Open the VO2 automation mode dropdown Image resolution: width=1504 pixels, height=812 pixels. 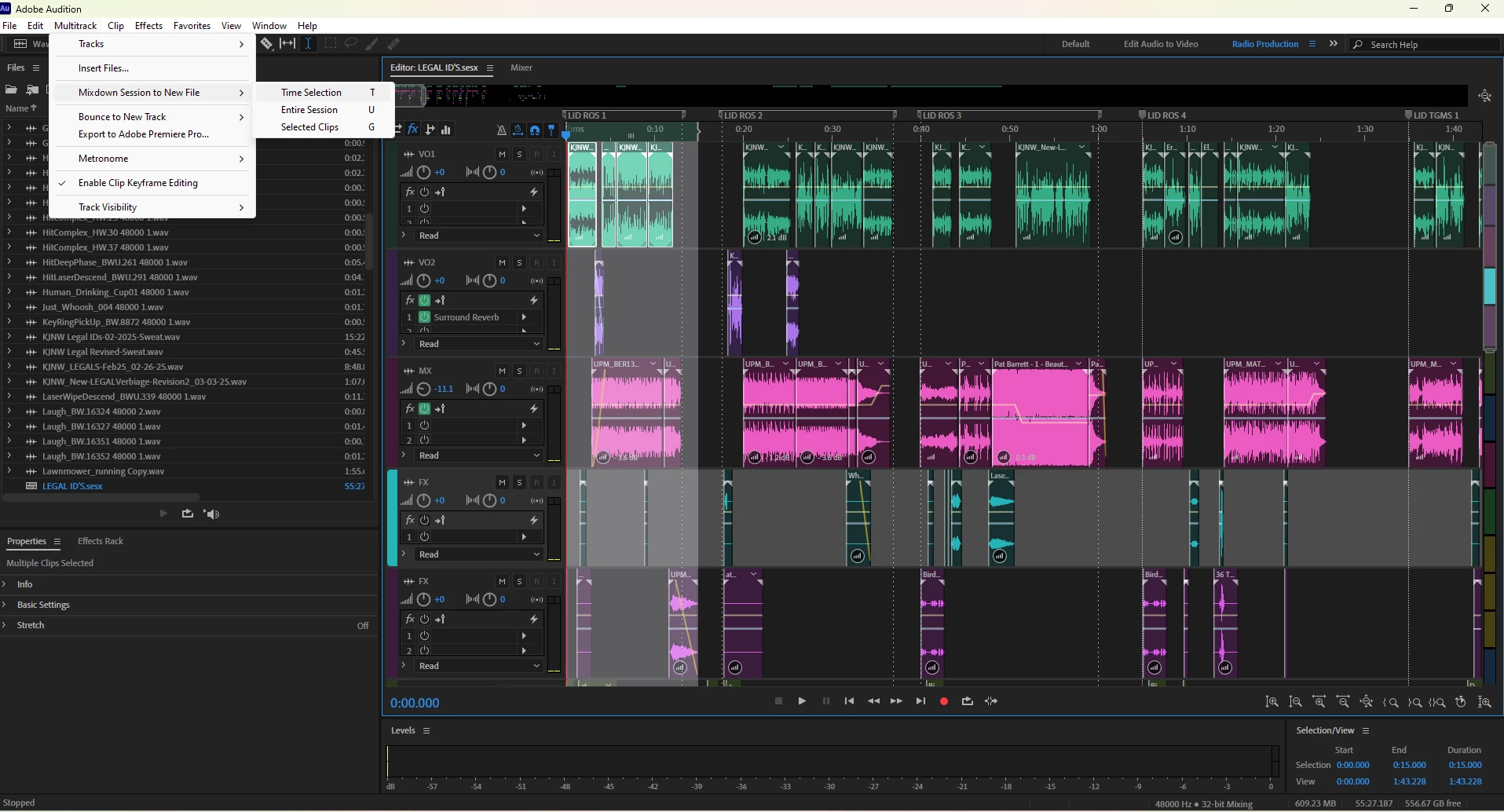pyautogui.click(x=478, y=344)
